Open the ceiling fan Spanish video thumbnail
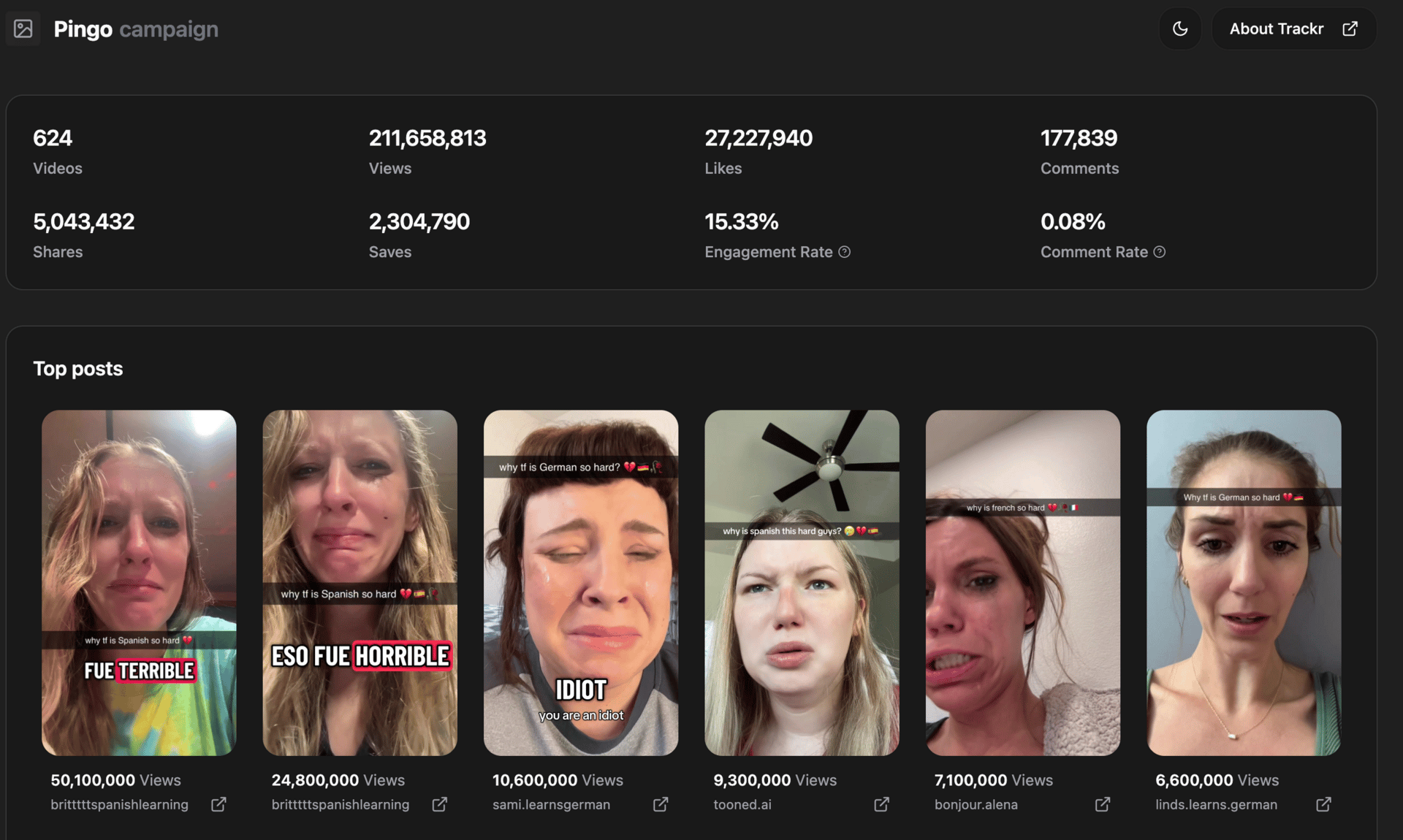 [x=802, y=582]
